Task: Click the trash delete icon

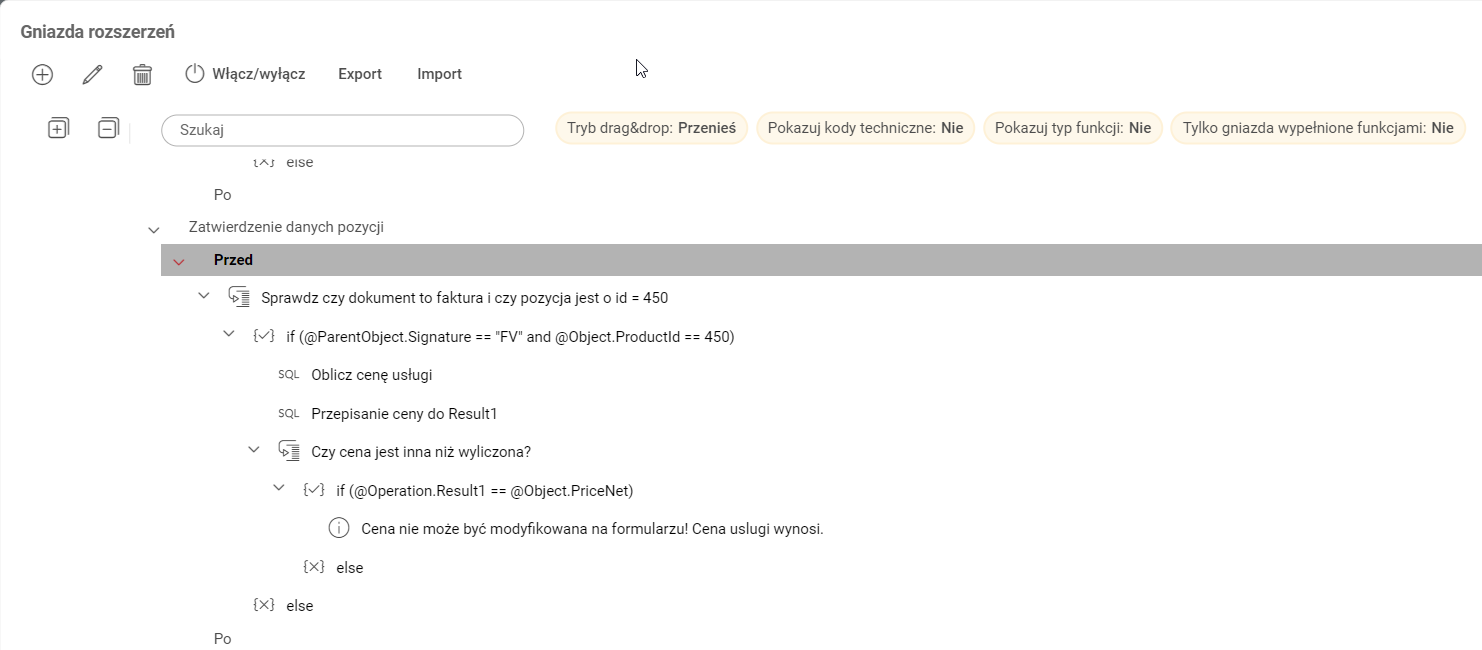Action: point(142,74)
